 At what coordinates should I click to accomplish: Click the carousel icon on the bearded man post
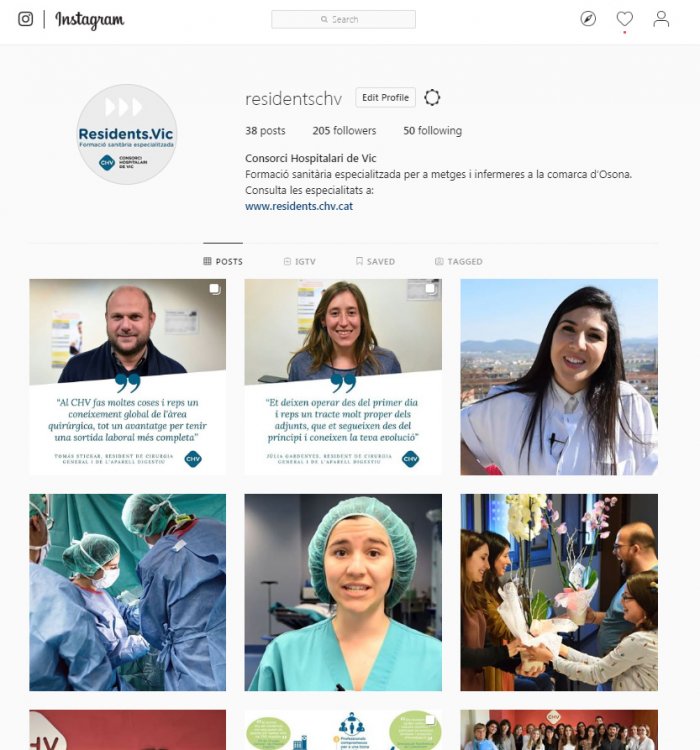(x=214, y=289)
